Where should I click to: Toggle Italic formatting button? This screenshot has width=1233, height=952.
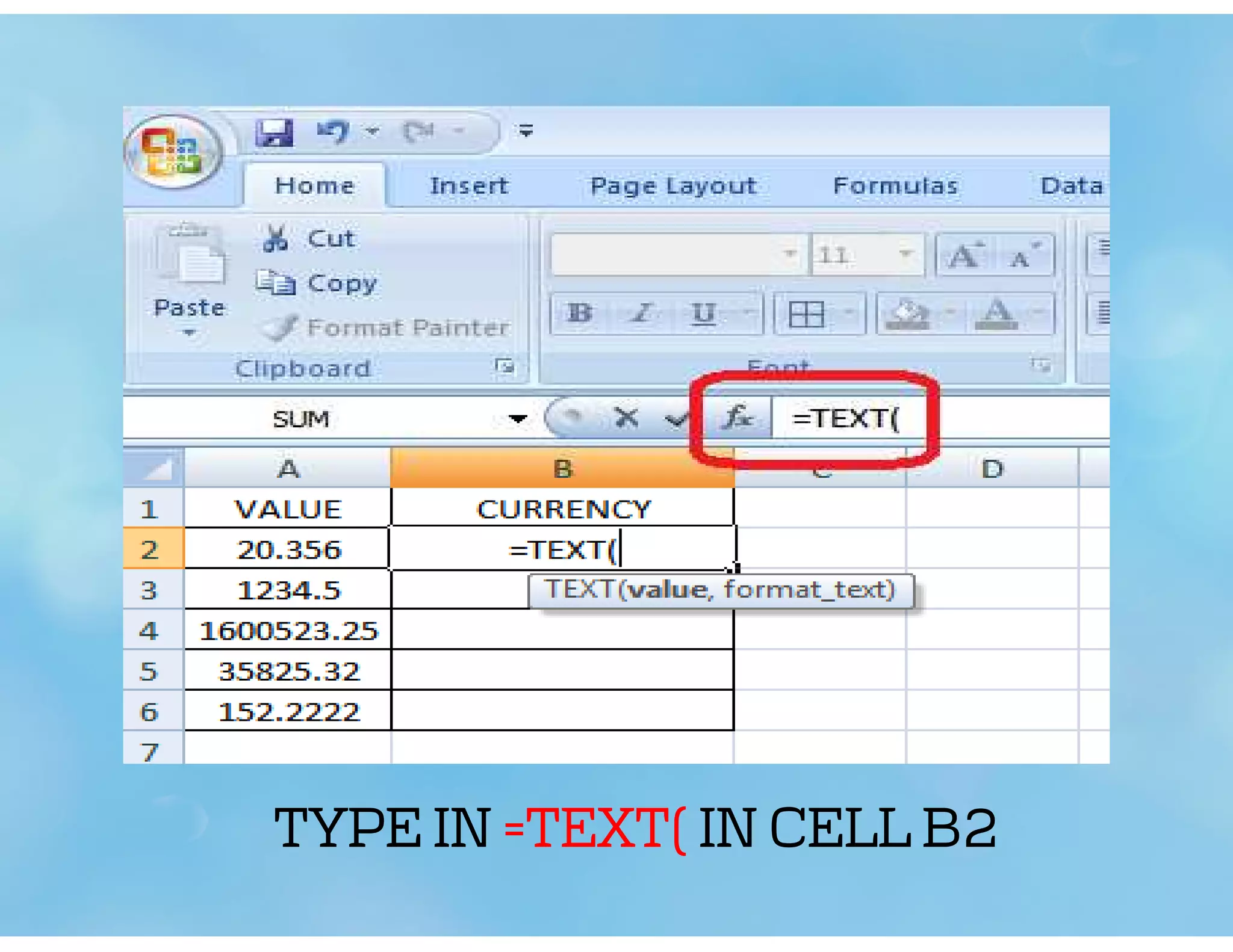pos(642,313)
